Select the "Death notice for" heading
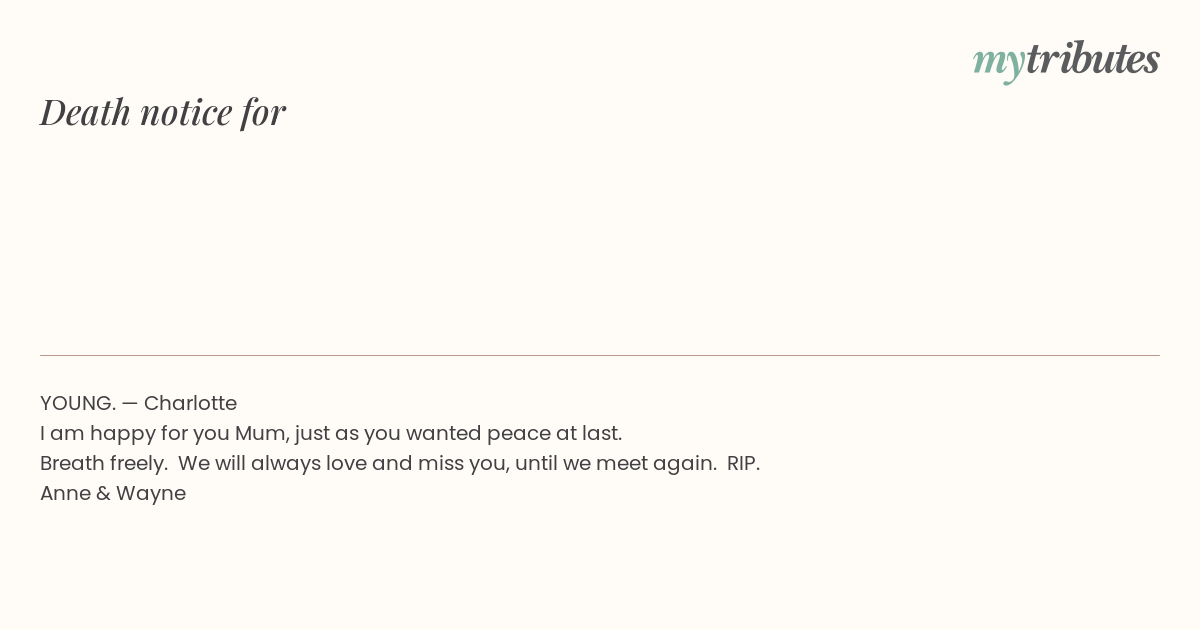The image size is (1200, 630). (x=163, y=112)
